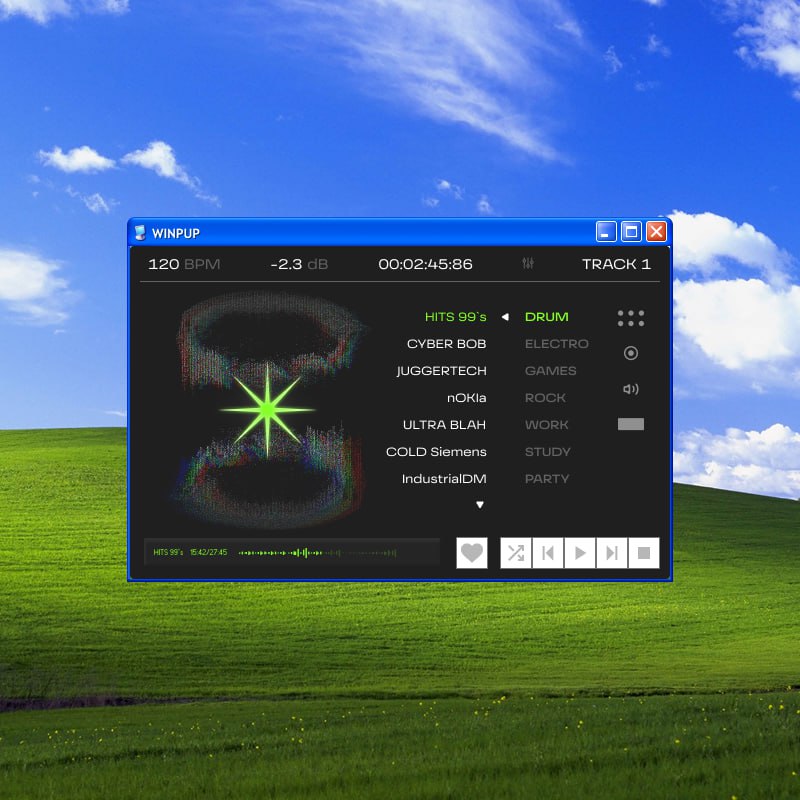Skip to previous track

[548, 553]
